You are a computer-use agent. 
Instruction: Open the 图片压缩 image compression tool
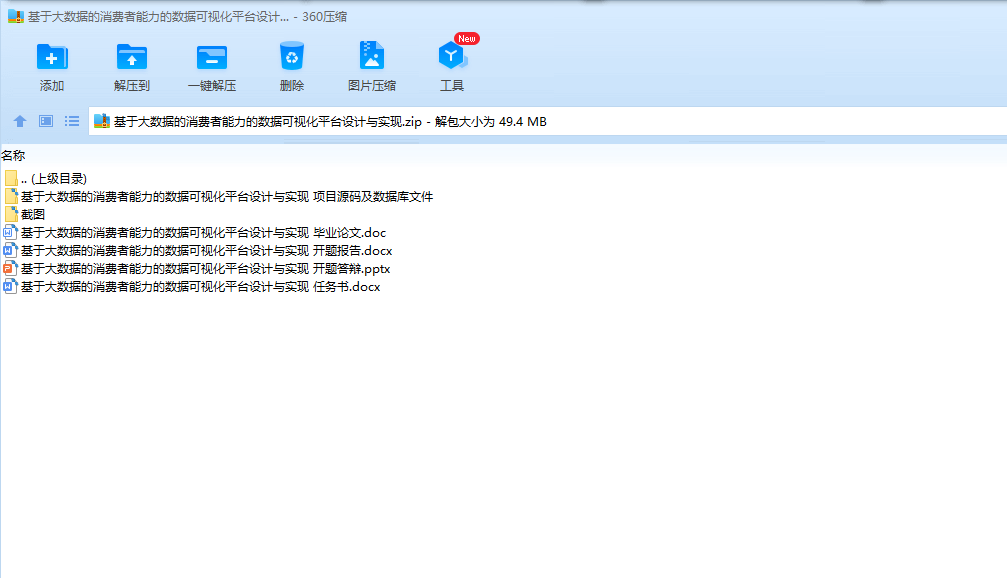(372, 55)
